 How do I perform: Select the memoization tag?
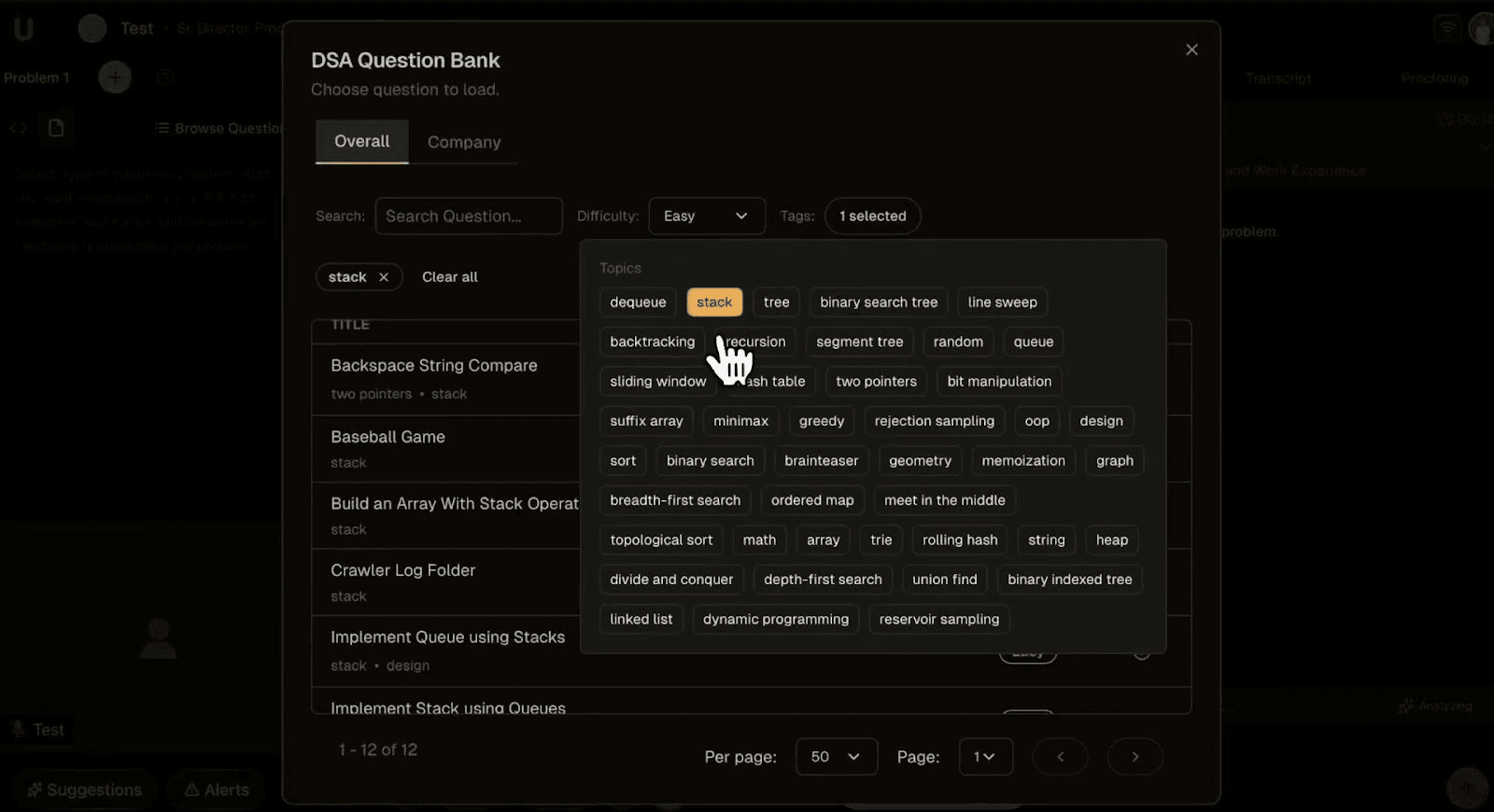click(1023, 461)
